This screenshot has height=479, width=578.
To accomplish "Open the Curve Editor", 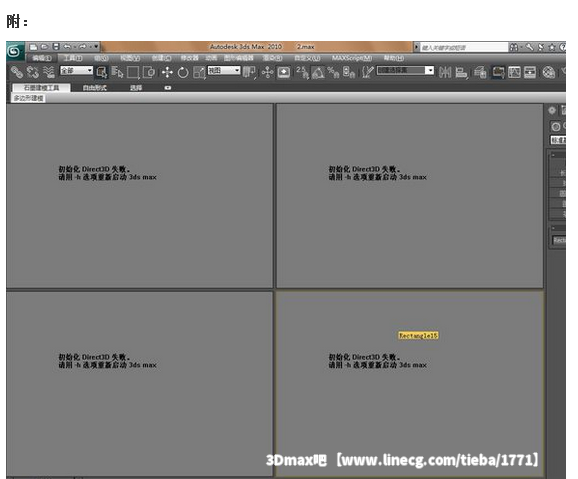I will [x=514, y=72].
